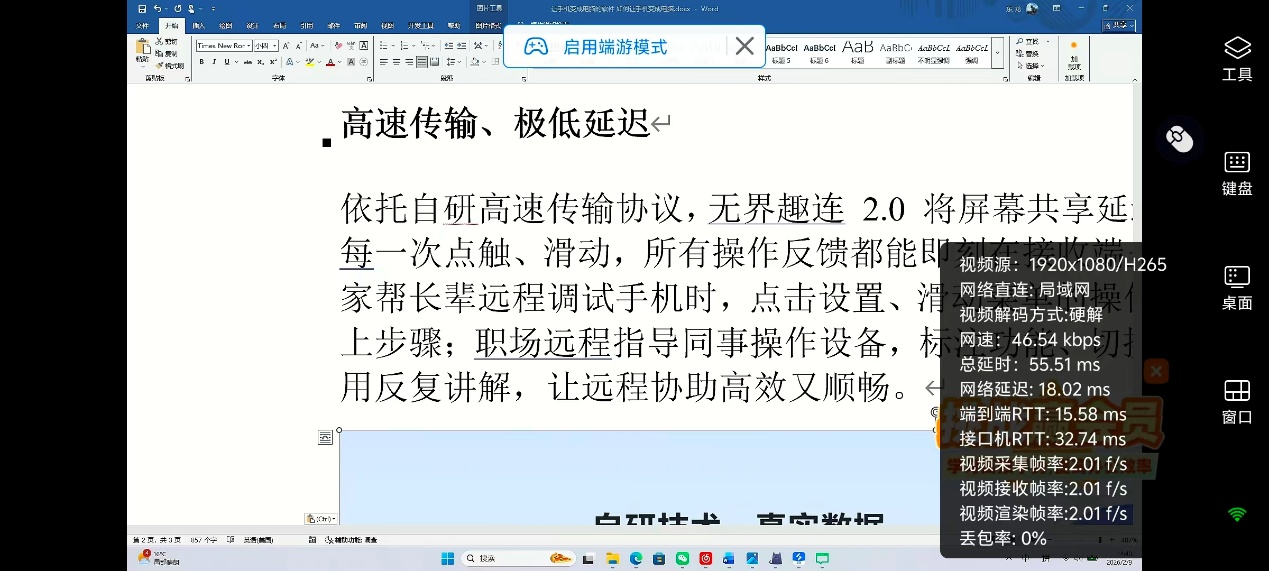Toggle subscript formatting
Screen dimensions: 1269x571
pyautogui.click(x=260, y=62)
